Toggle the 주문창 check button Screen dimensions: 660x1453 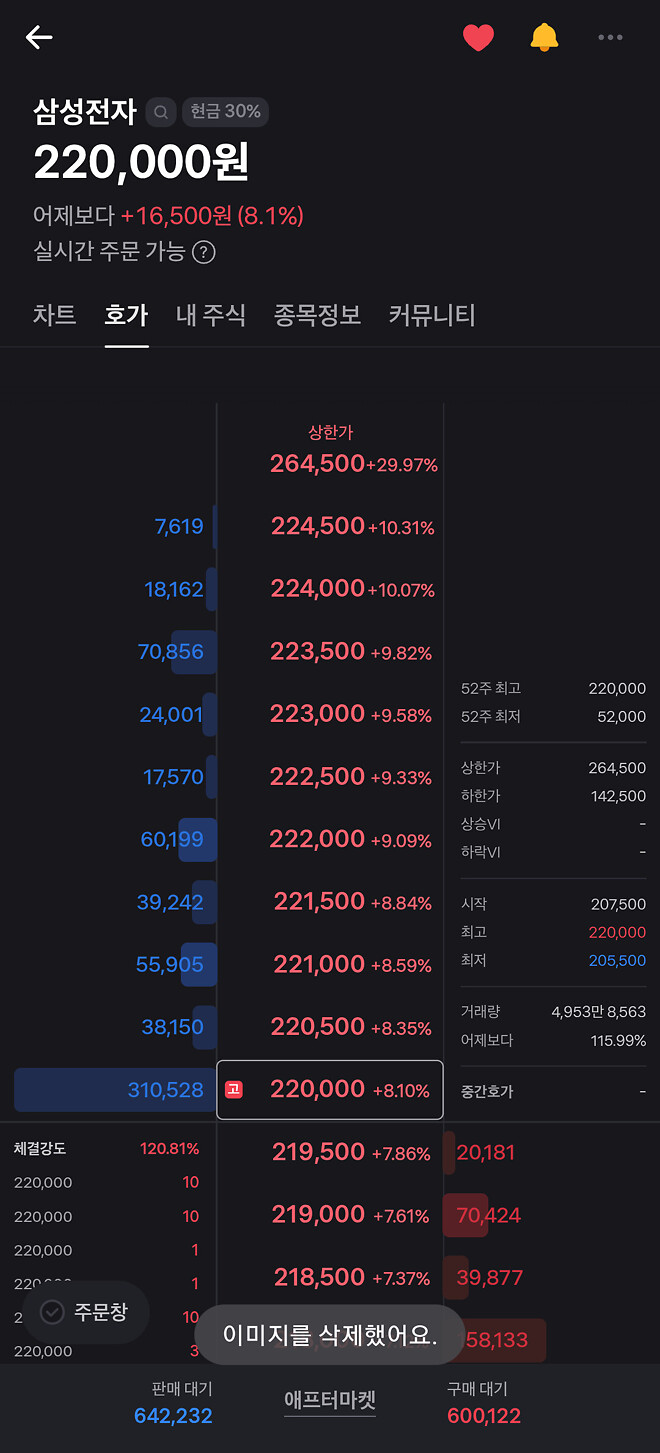pos(85,1312)
